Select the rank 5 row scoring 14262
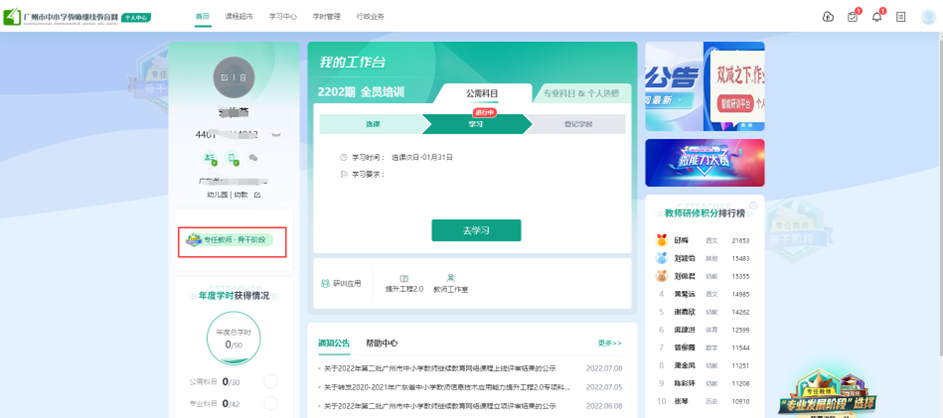The image size is (943, 418). tap(705, 312)
